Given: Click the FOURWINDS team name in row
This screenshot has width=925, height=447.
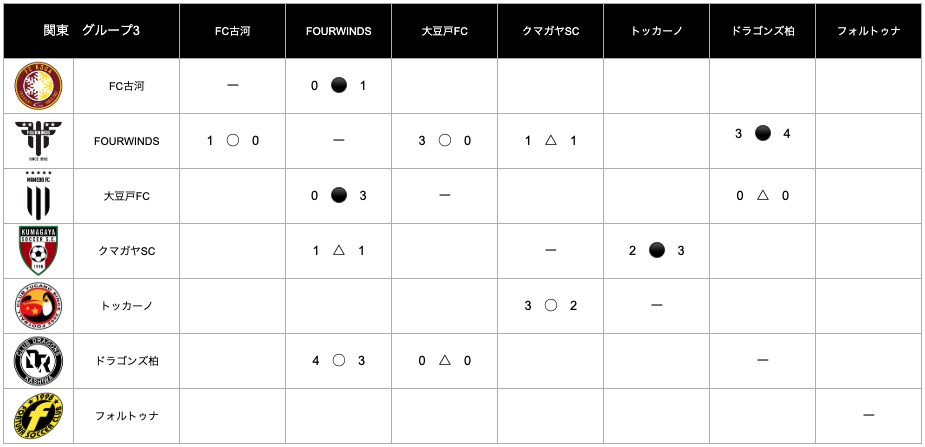Looking at the screenshot, I should point(126,142).
